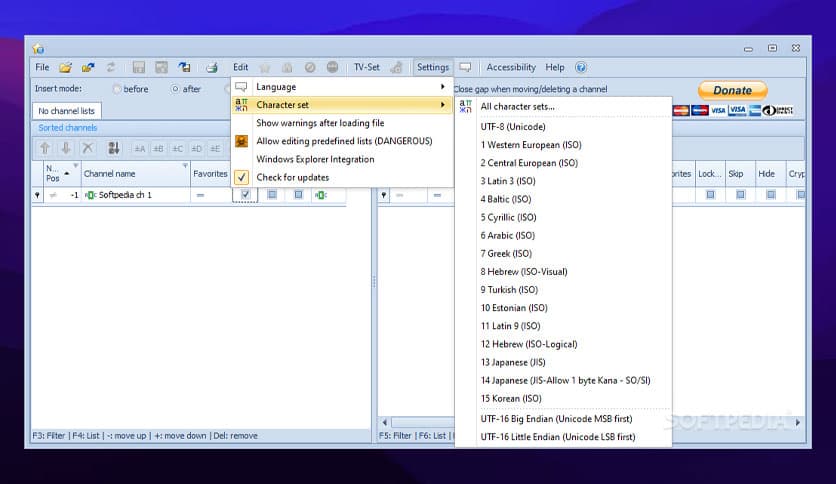
Task: Click the save file floppy disk icon
Action: coord(139,68)
